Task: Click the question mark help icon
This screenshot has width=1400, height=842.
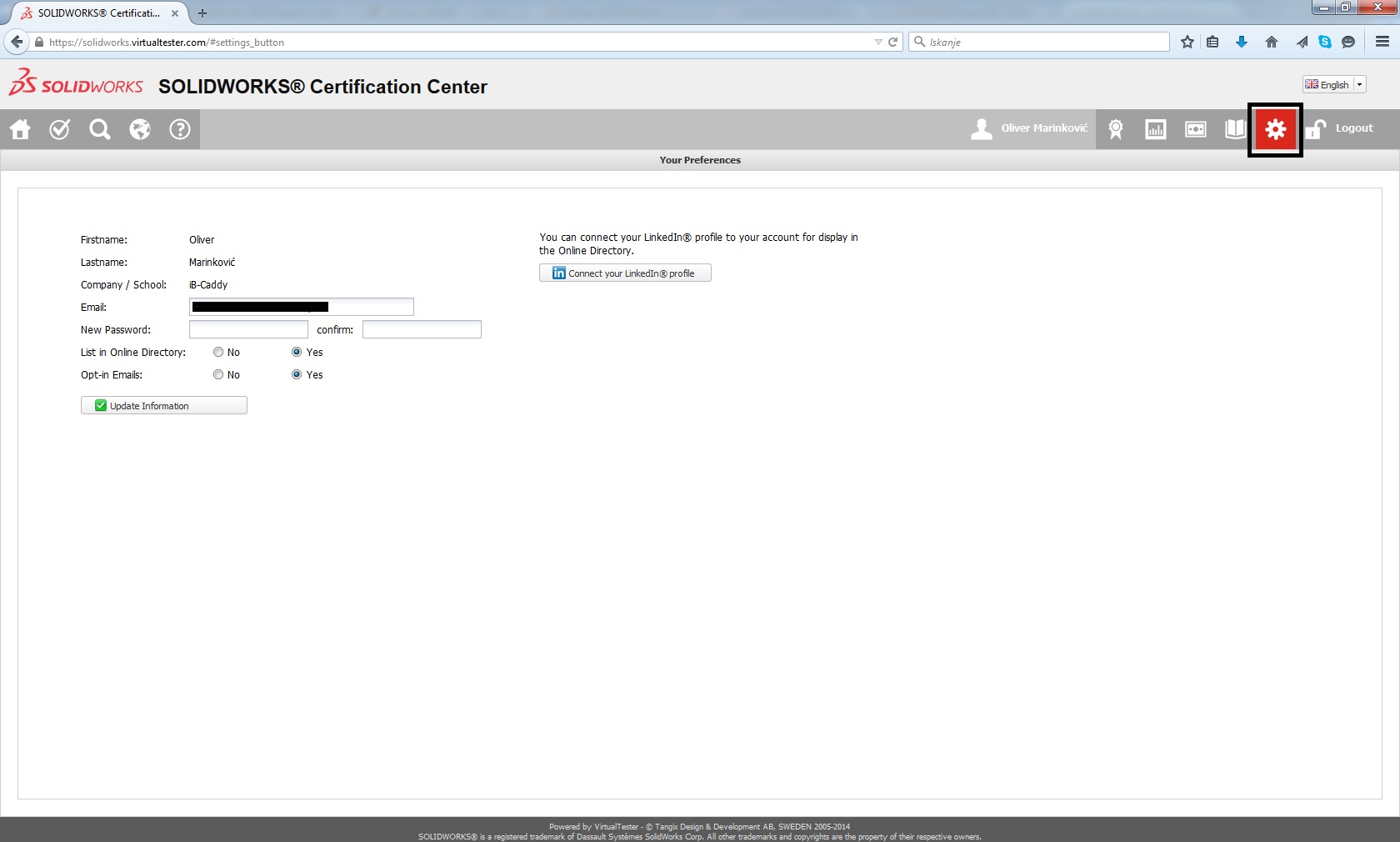Action: (180, 129)
